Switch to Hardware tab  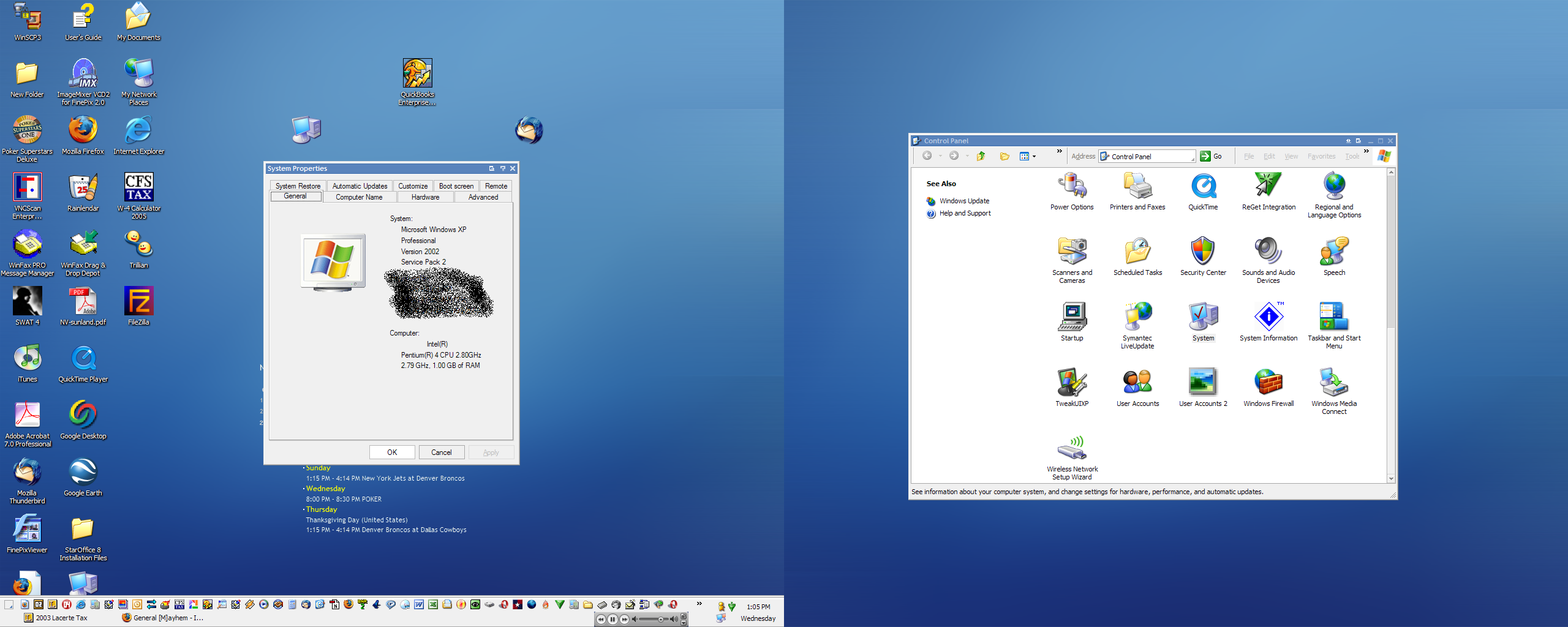(425, 197)
